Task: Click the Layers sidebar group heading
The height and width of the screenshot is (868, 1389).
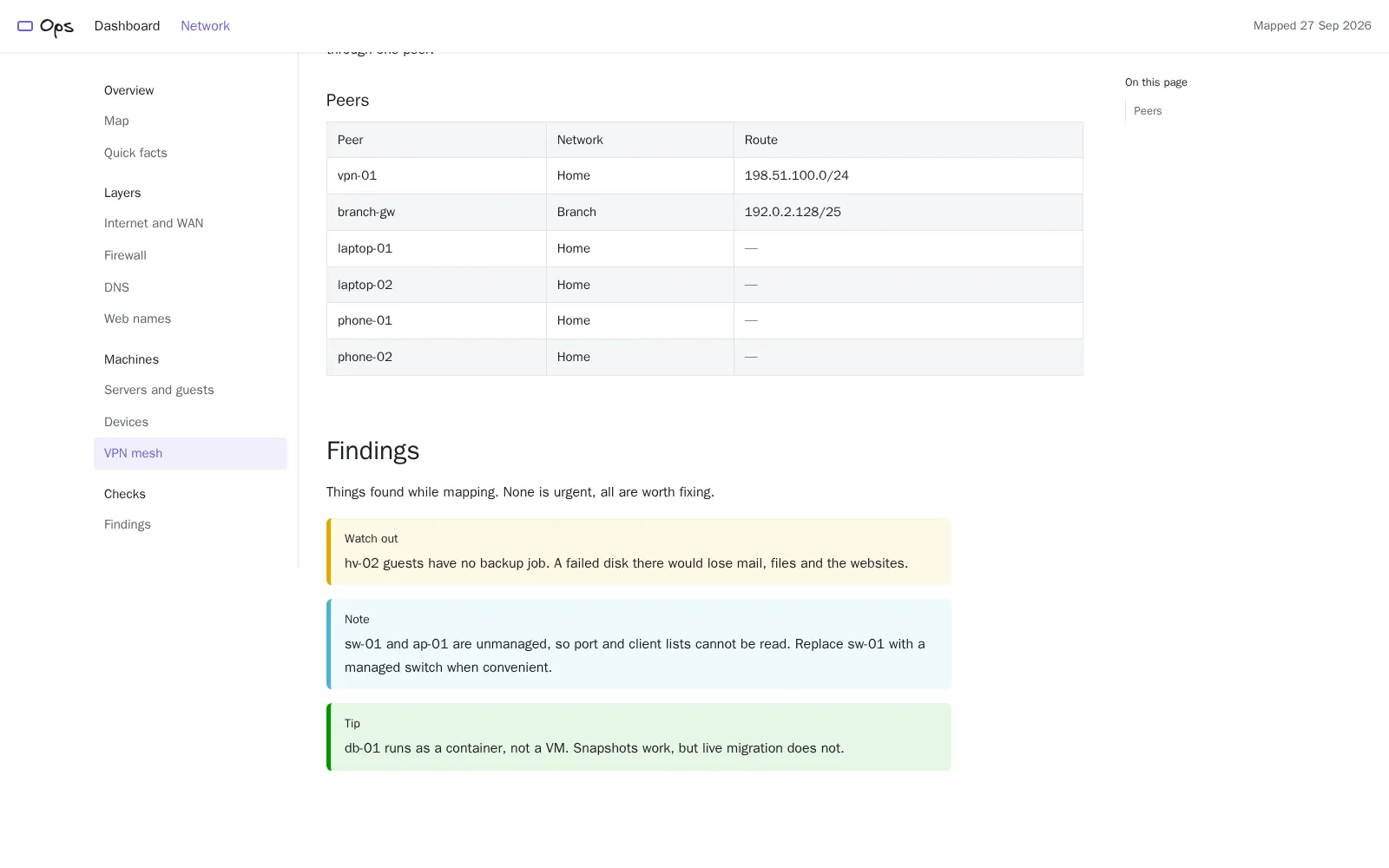Action: pos(122,193)
